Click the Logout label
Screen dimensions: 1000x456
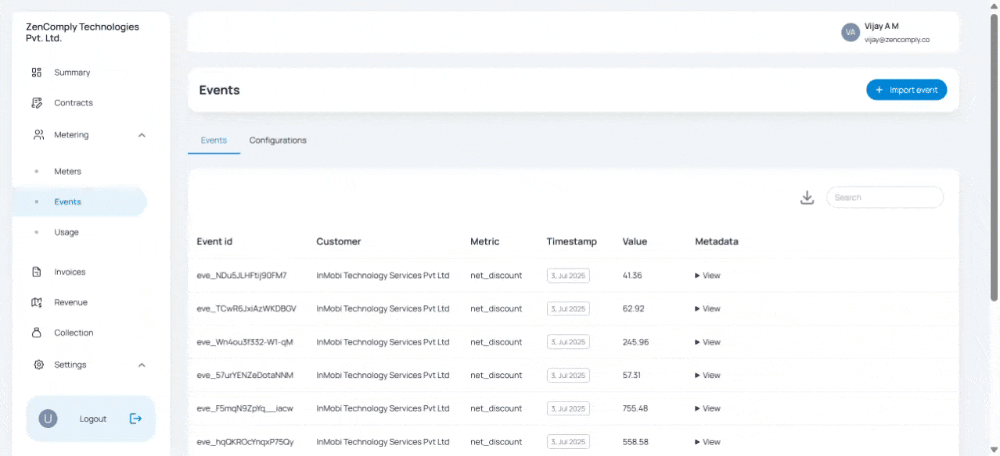click(x=93, y=419)
